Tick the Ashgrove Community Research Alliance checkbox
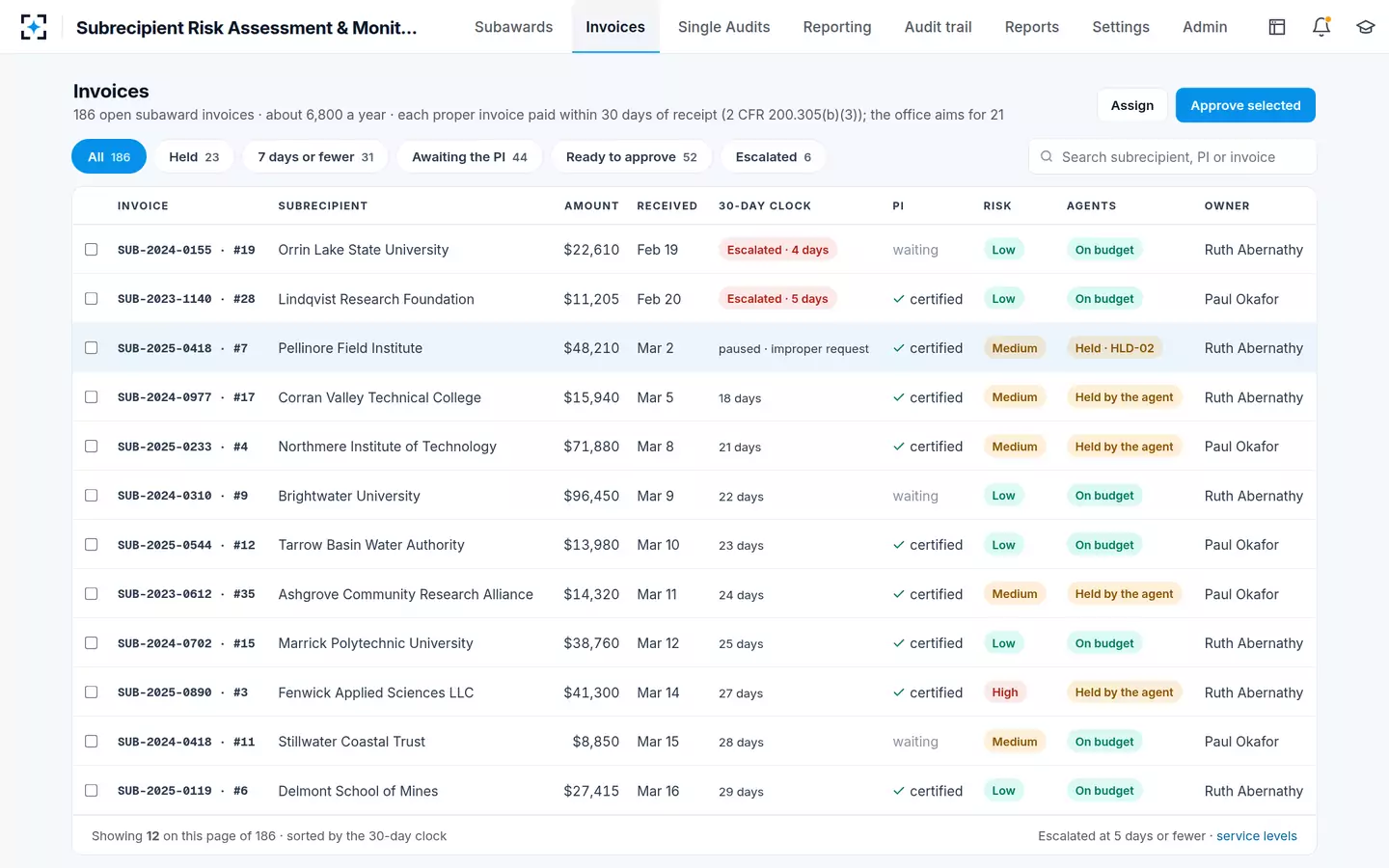1389x868 pixels. [92, 594]
